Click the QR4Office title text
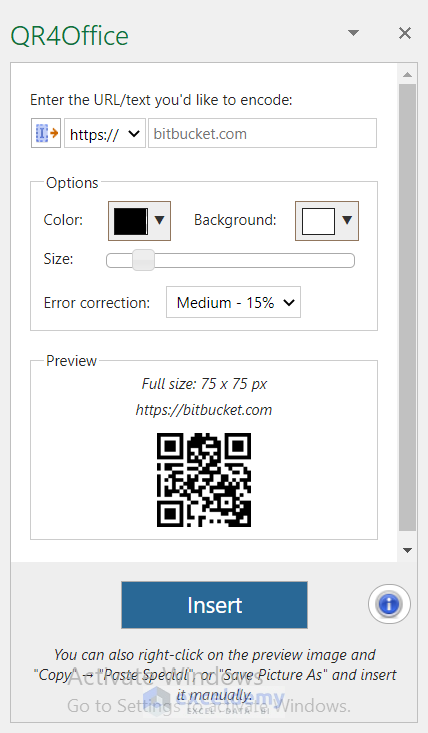The image size is (428, 733). coord(70,36)
